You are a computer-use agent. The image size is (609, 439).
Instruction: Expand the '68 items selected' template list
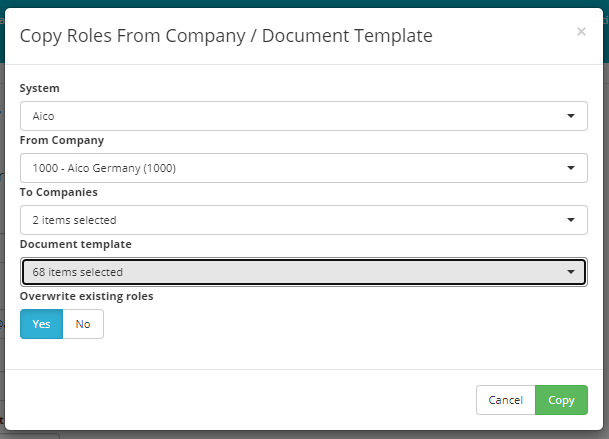[x=304, y=272]
